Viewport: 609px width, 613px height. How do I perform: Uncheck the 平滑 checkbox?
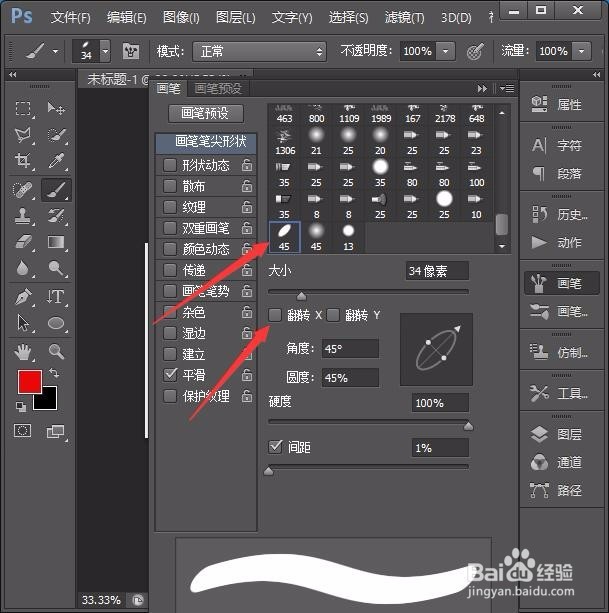point(170,375)
